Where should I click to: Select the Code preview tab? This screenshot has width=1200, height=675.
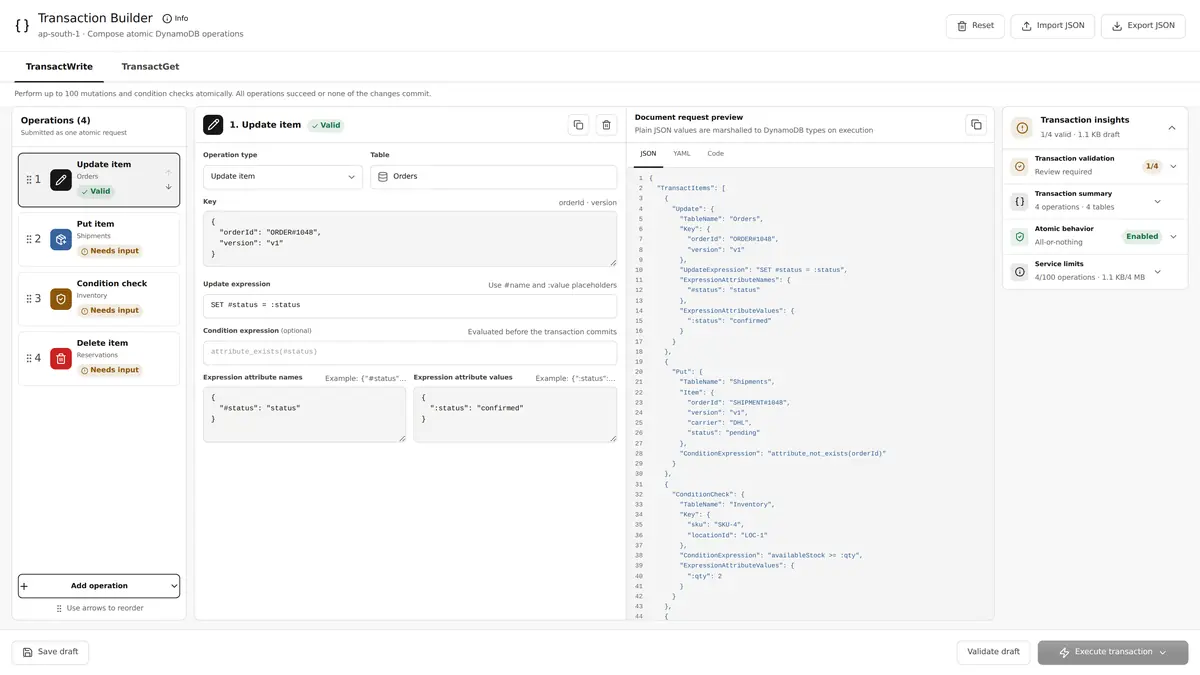[x=716, y=154]
